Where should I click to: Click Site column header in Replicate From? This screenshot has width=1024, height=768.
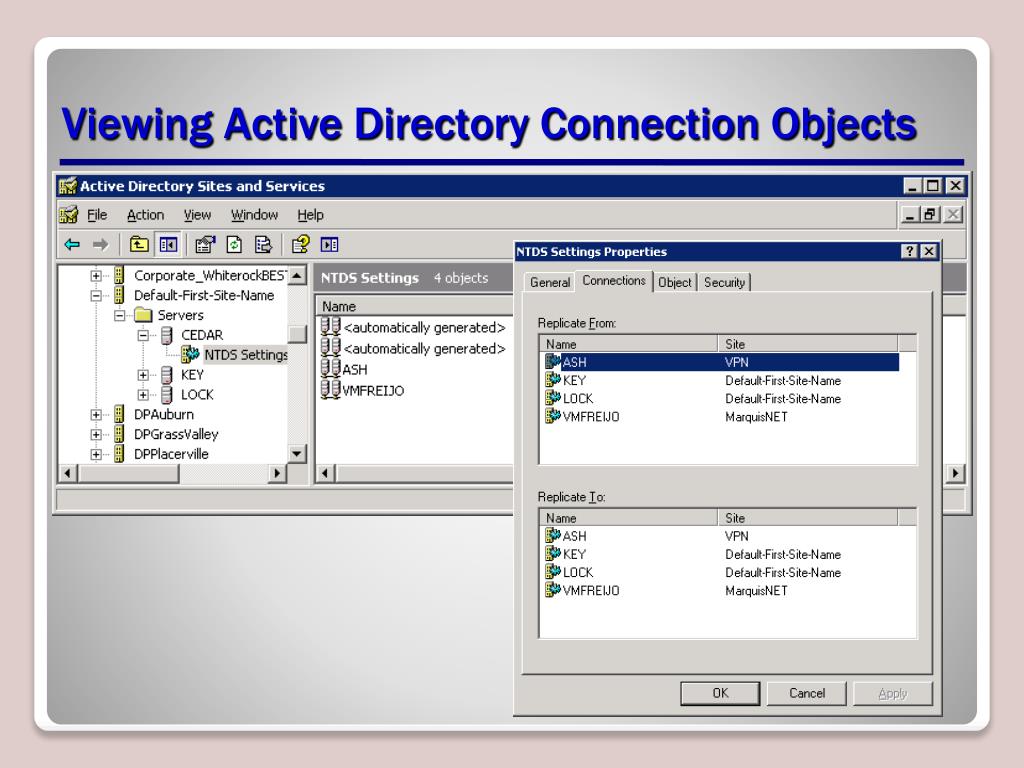808,344
